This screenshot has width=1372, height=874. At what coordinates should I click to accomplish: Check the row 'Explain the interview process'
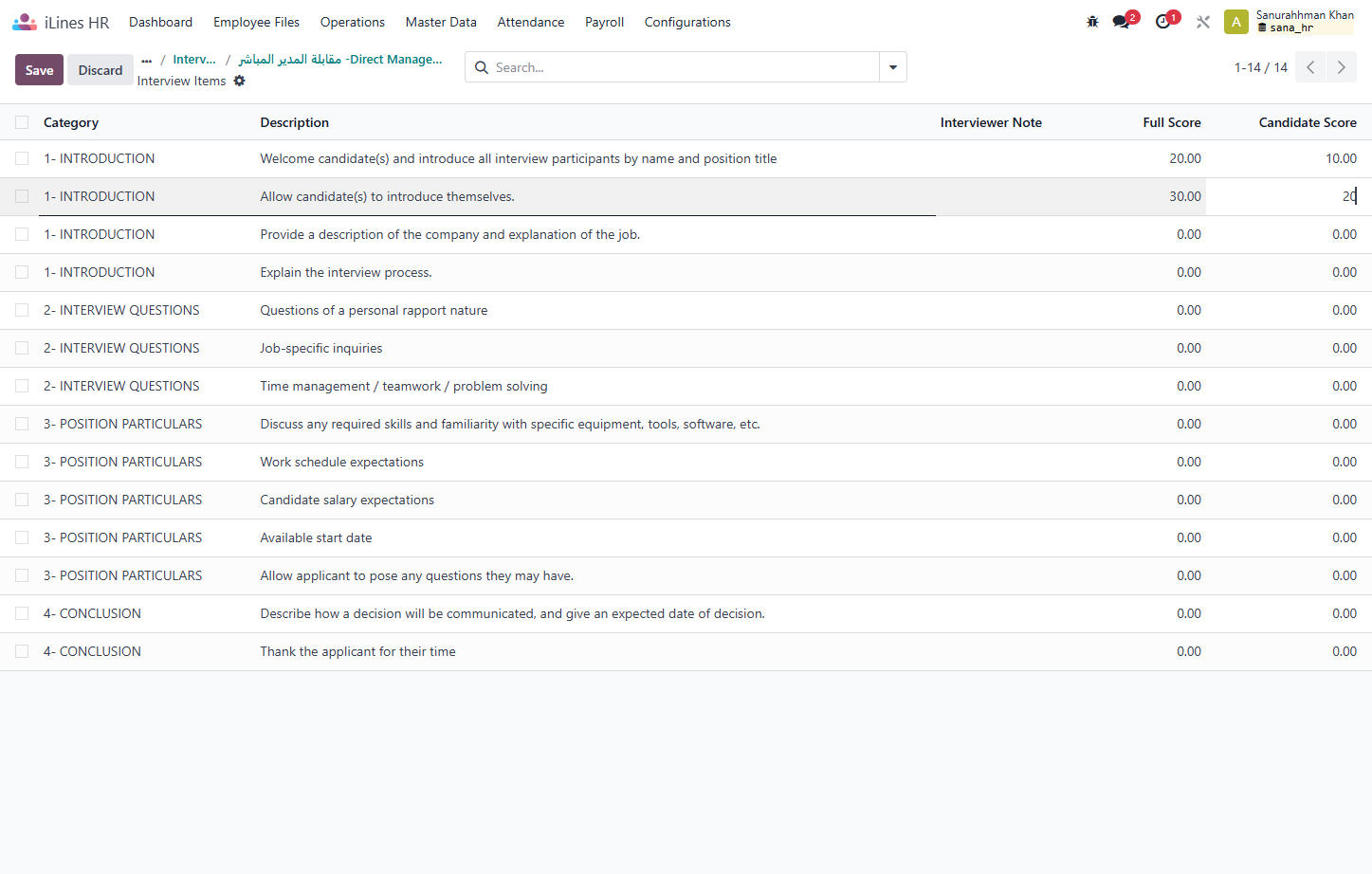[x=22, y=272]
